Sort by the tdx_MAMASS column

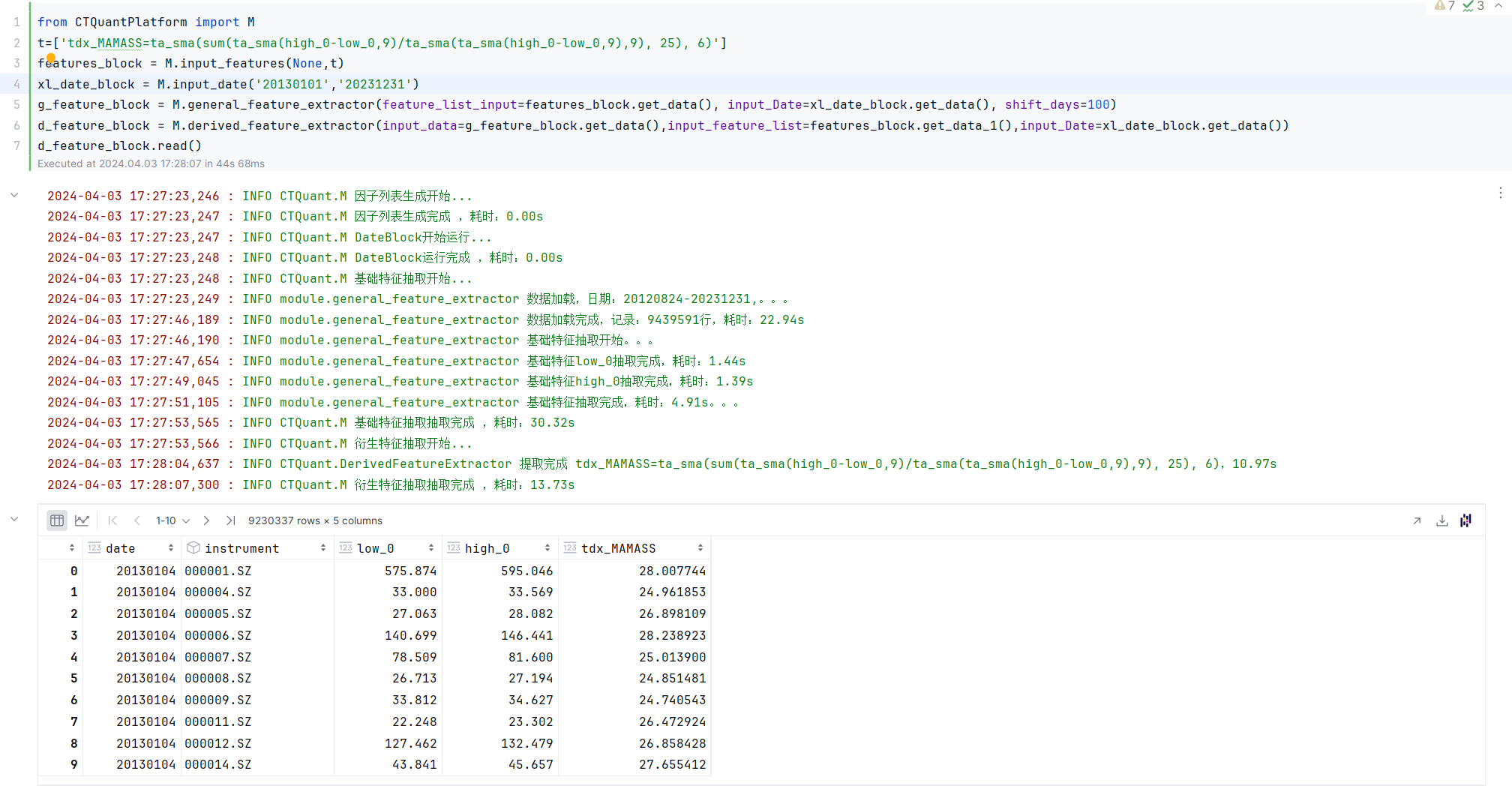700,548
